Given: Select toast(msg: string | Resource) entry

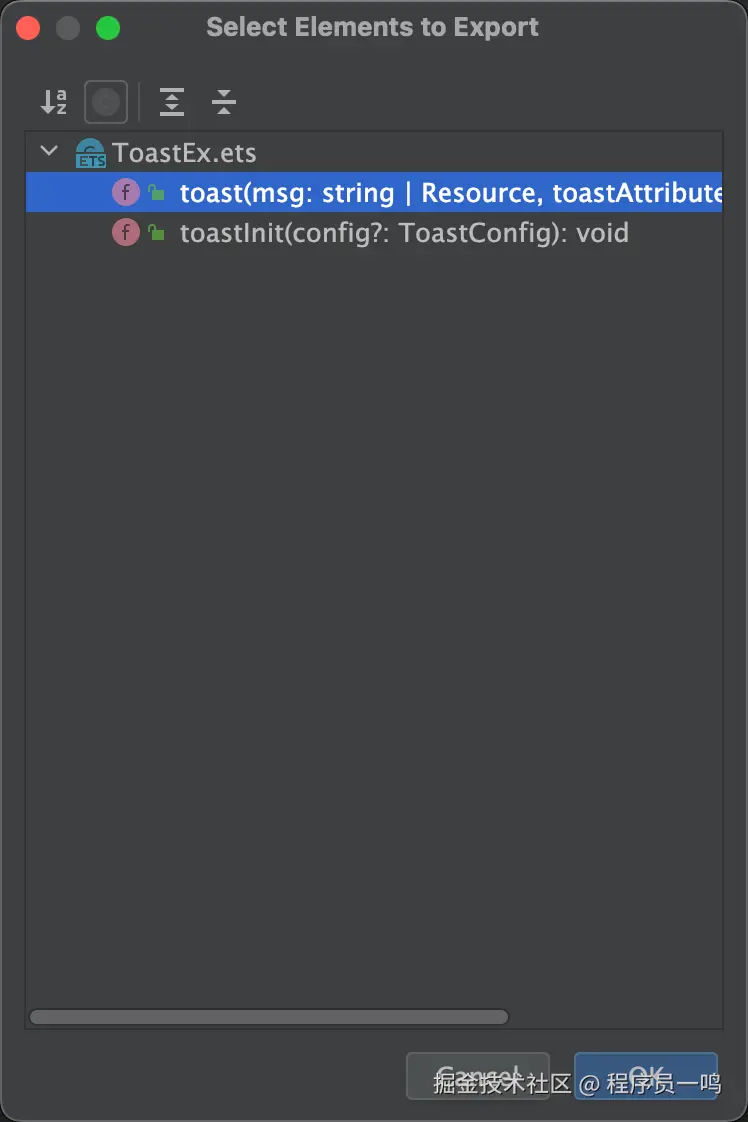Looking at the screenshot, I should point(374,192).
